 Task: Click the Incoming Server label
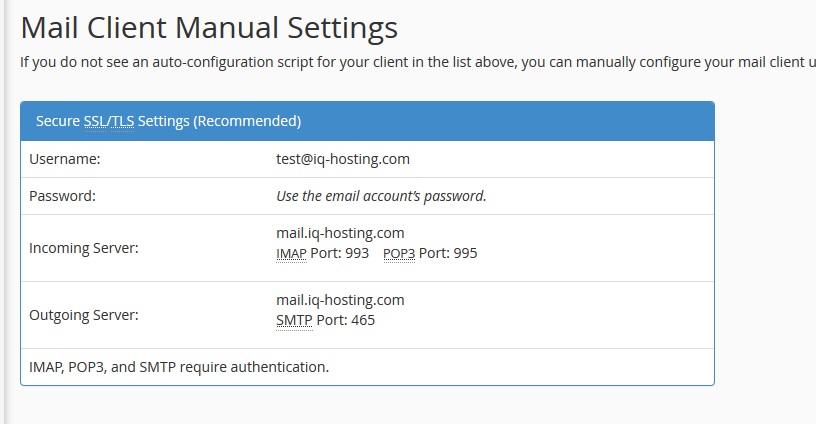tap(84, 248)
